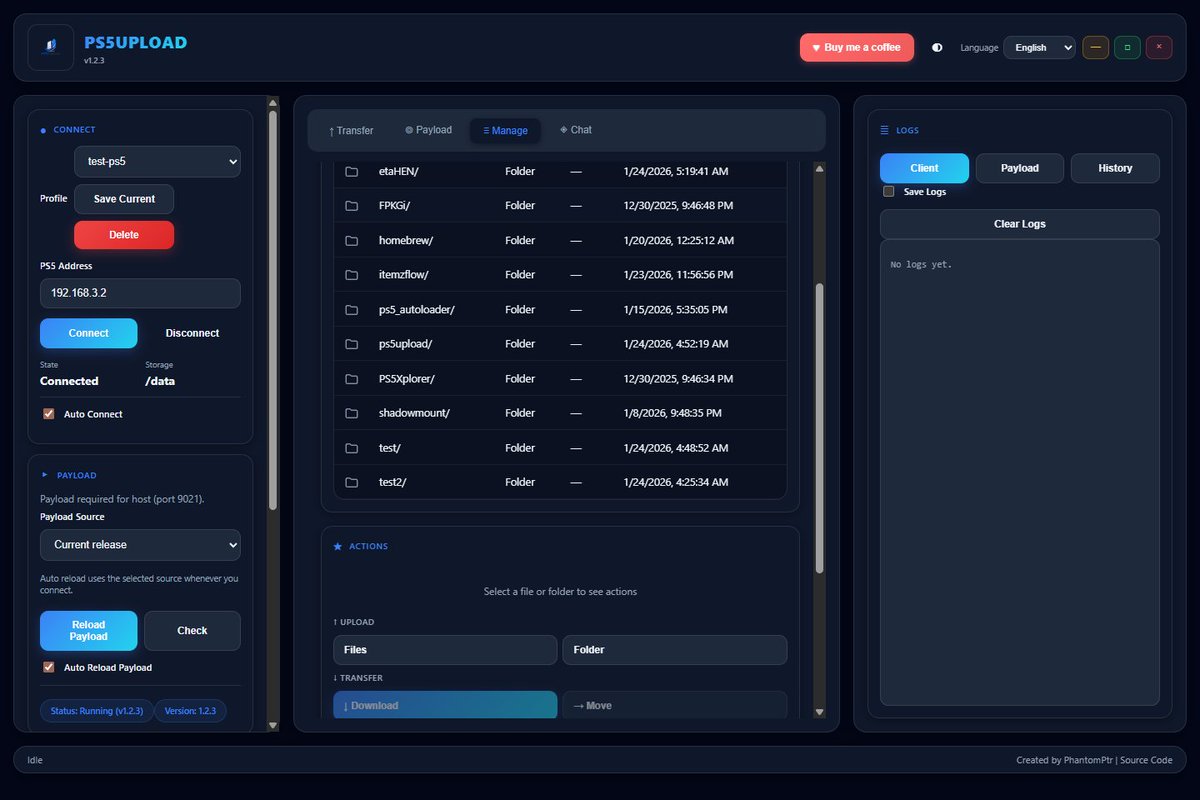This screenshot has width=1200, height=800.
Task: Click the test/ folder icon
Action: [351, 448]
